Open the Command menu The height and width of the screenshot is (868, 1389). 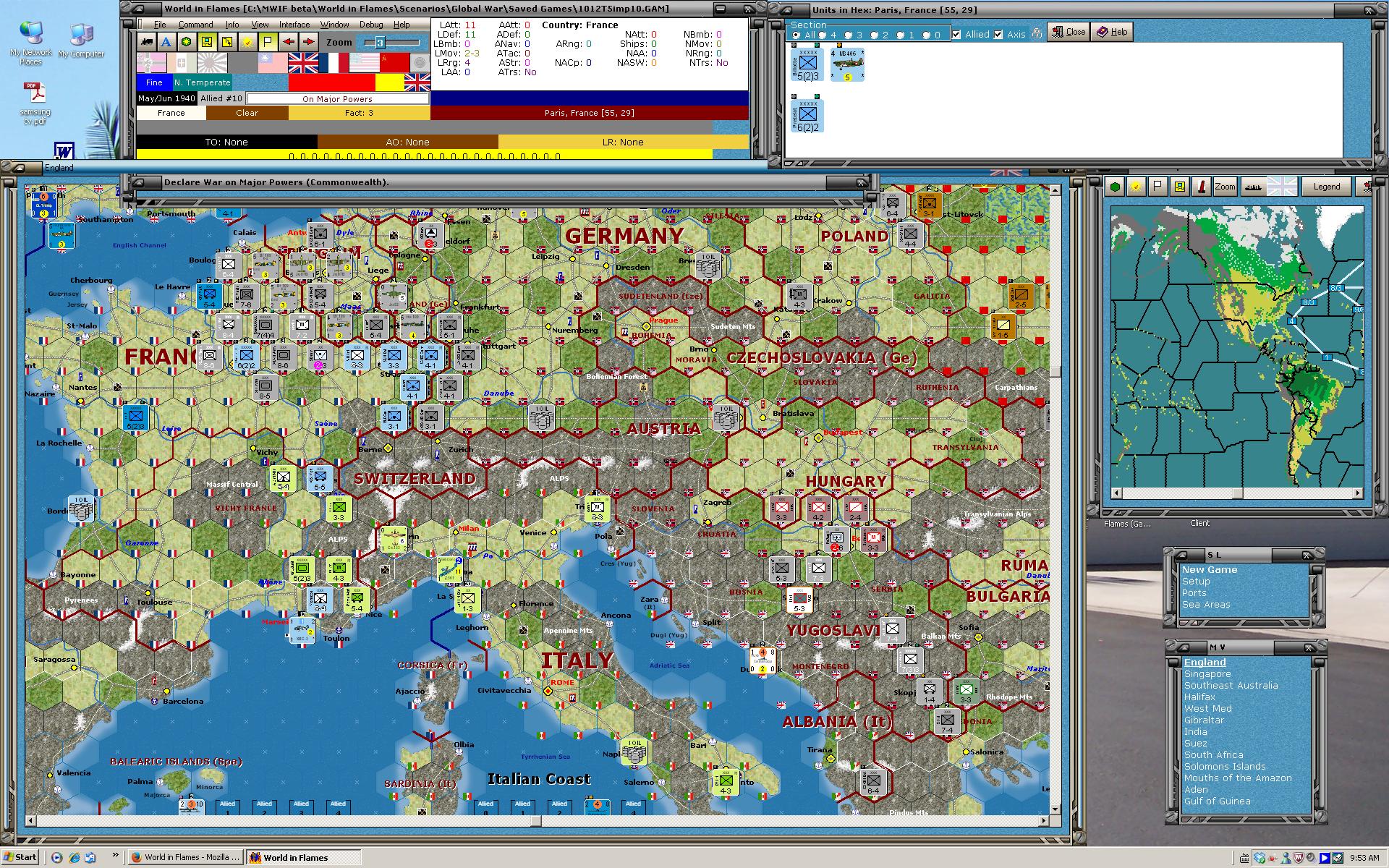[196, 25]
